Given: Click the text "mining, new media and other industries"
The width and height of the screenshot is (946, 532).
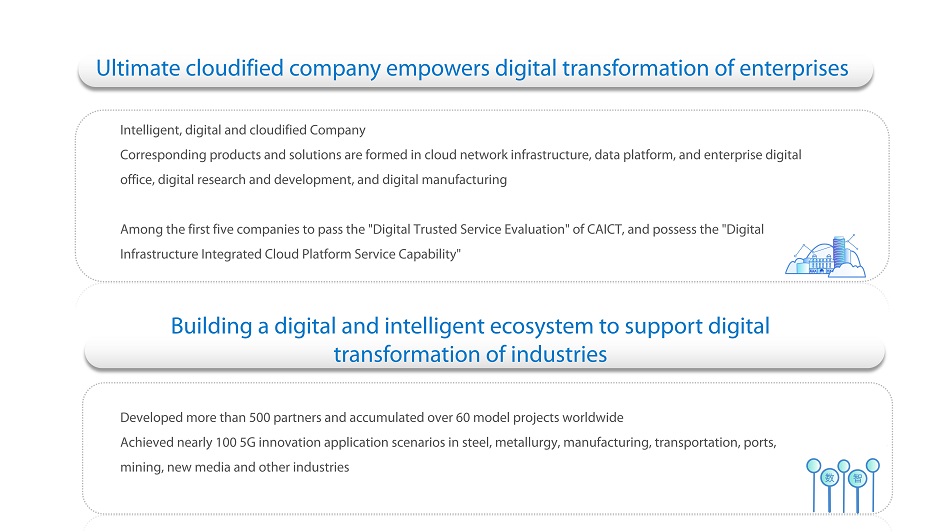Looking at the screenshot, I should tap(235, 467).
